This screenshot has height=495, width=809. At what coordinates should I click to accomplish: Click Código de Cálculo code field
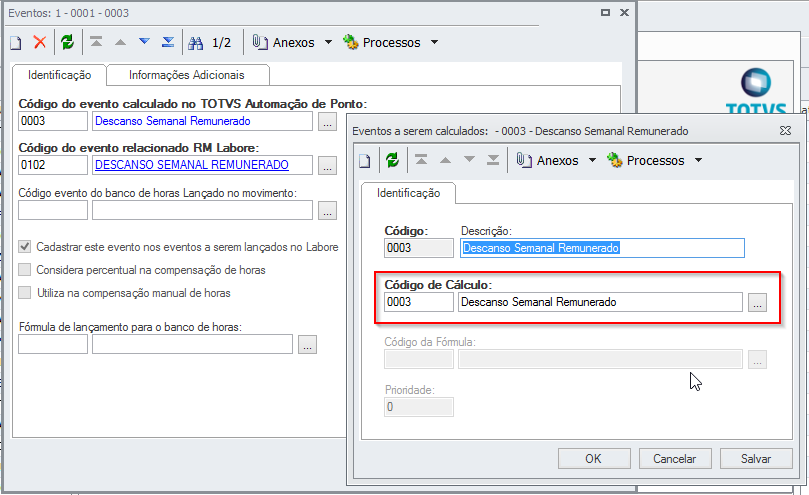coord(418,302)
